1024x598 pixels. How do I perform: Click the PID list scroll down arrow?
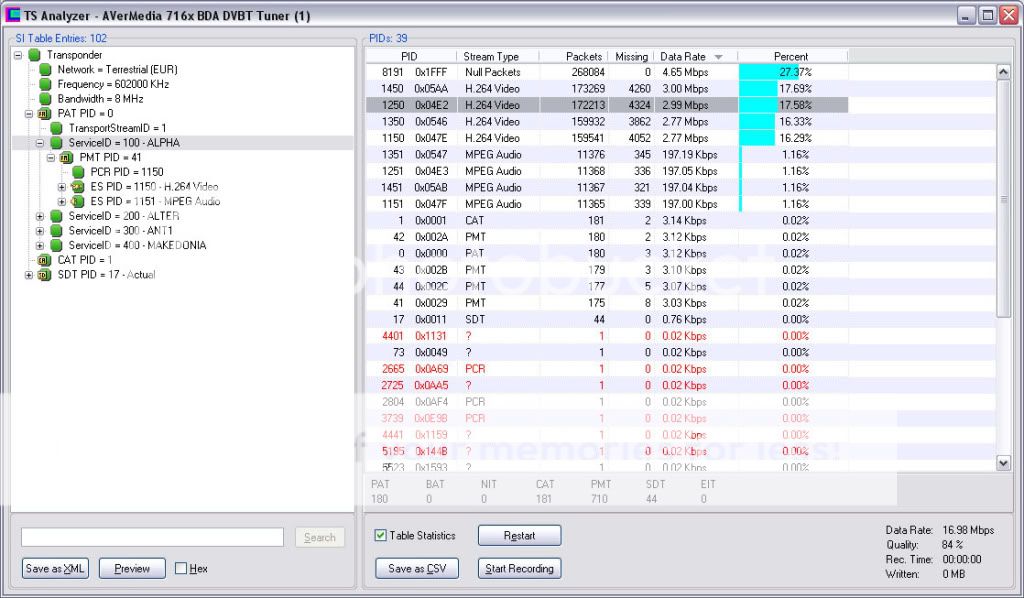(1004, 463)
